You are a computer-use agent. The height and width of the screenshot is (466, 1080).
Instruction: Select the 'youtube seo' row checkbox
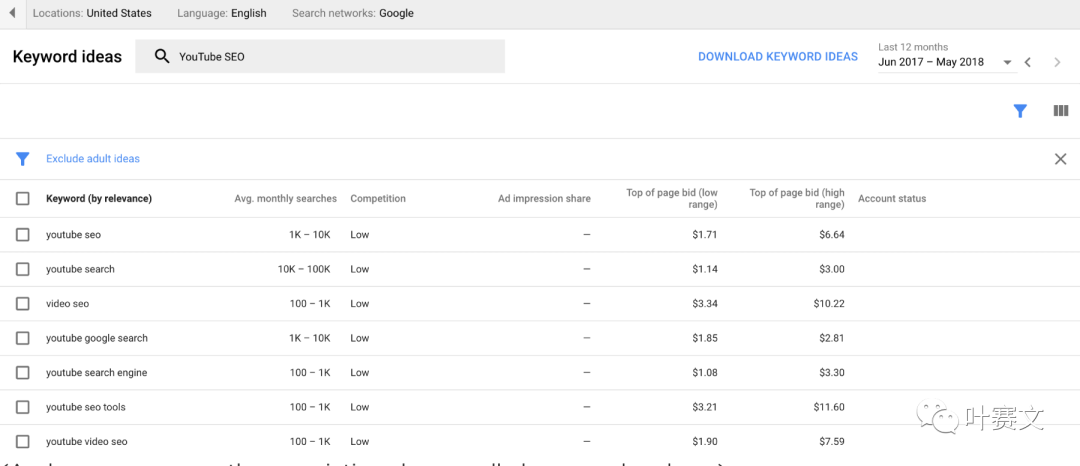(x=23, y=235)
